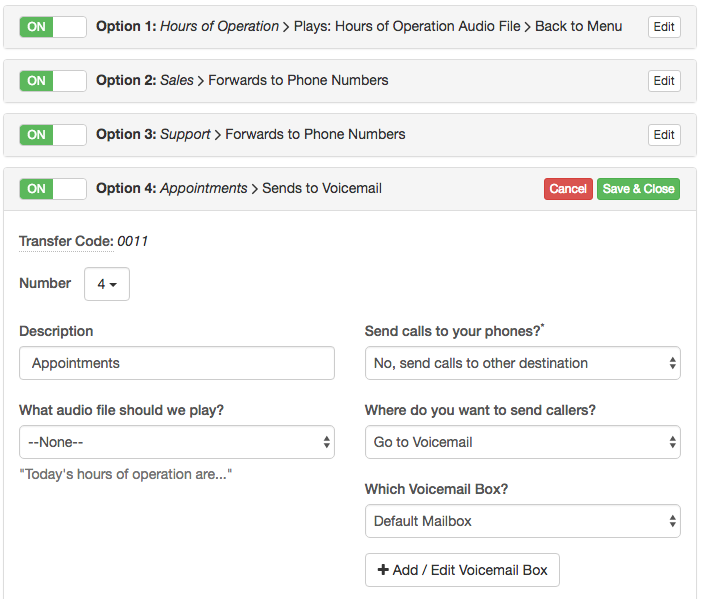701x599 pixels.
Task: Open Edit for Option 2 Sales
Action: coord(664,81)
